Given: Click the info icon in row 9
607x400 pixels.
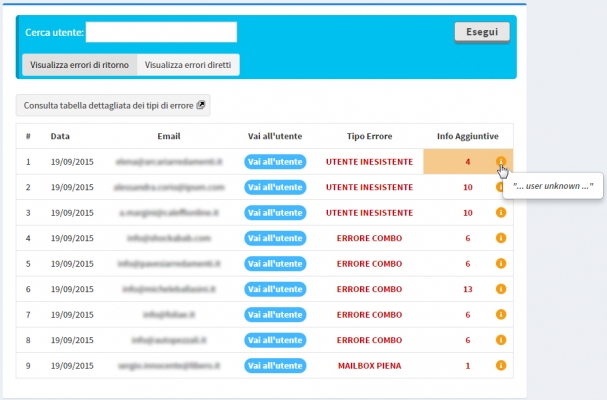Looking at the screenshot, I should (x=501, y=366).
